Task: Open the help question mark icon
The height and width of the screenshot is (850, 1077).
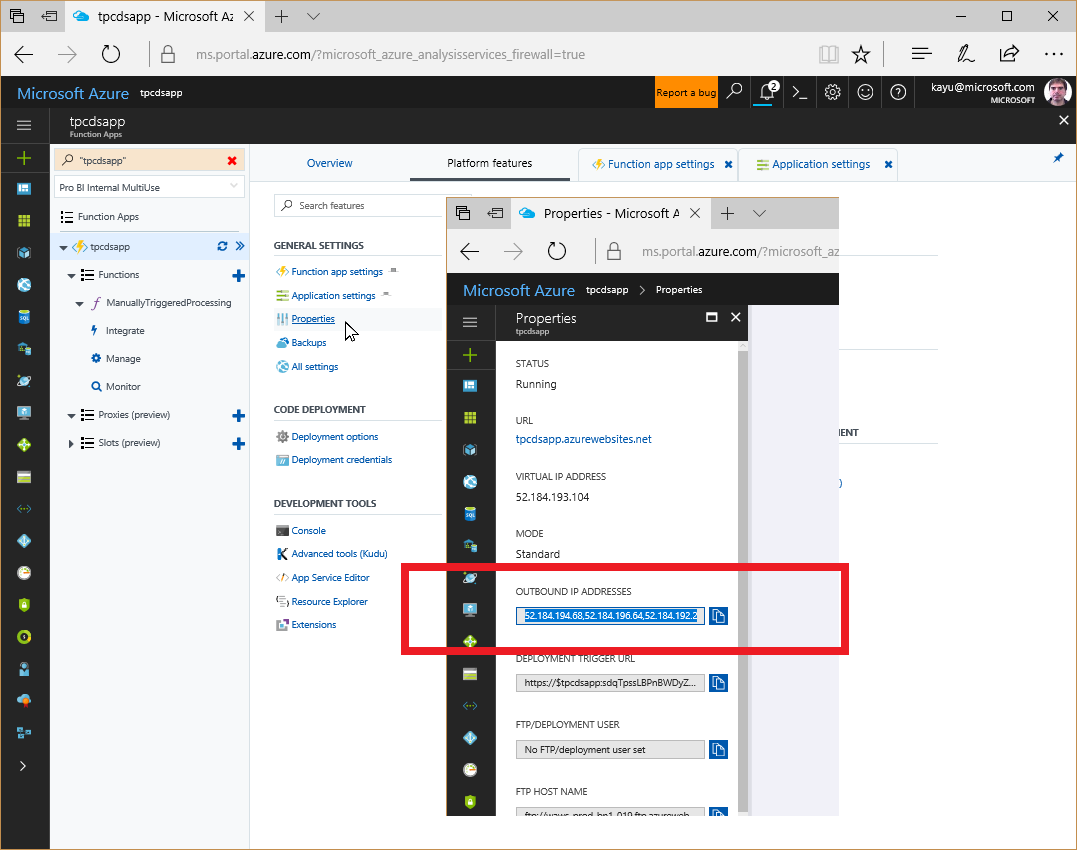Action: (x=898, y=92)
